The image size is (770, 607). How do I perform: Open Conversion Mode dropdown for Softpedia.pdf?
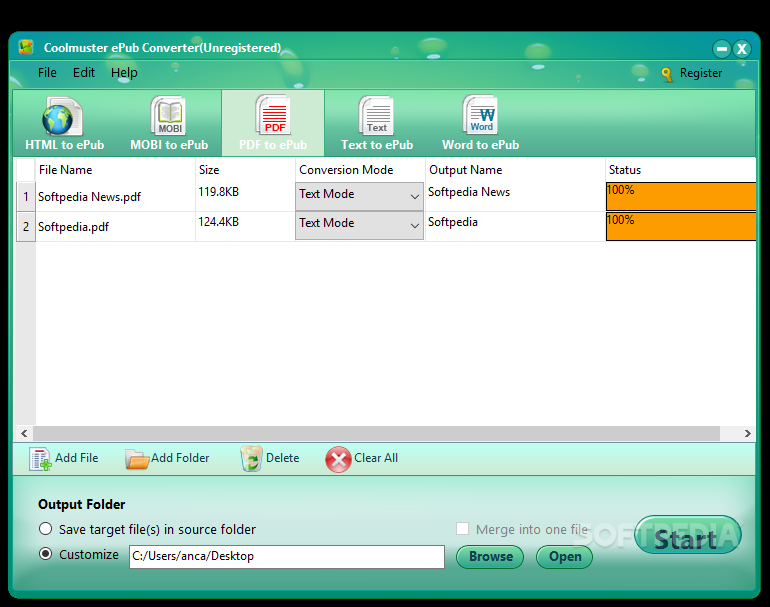(359, 225)
